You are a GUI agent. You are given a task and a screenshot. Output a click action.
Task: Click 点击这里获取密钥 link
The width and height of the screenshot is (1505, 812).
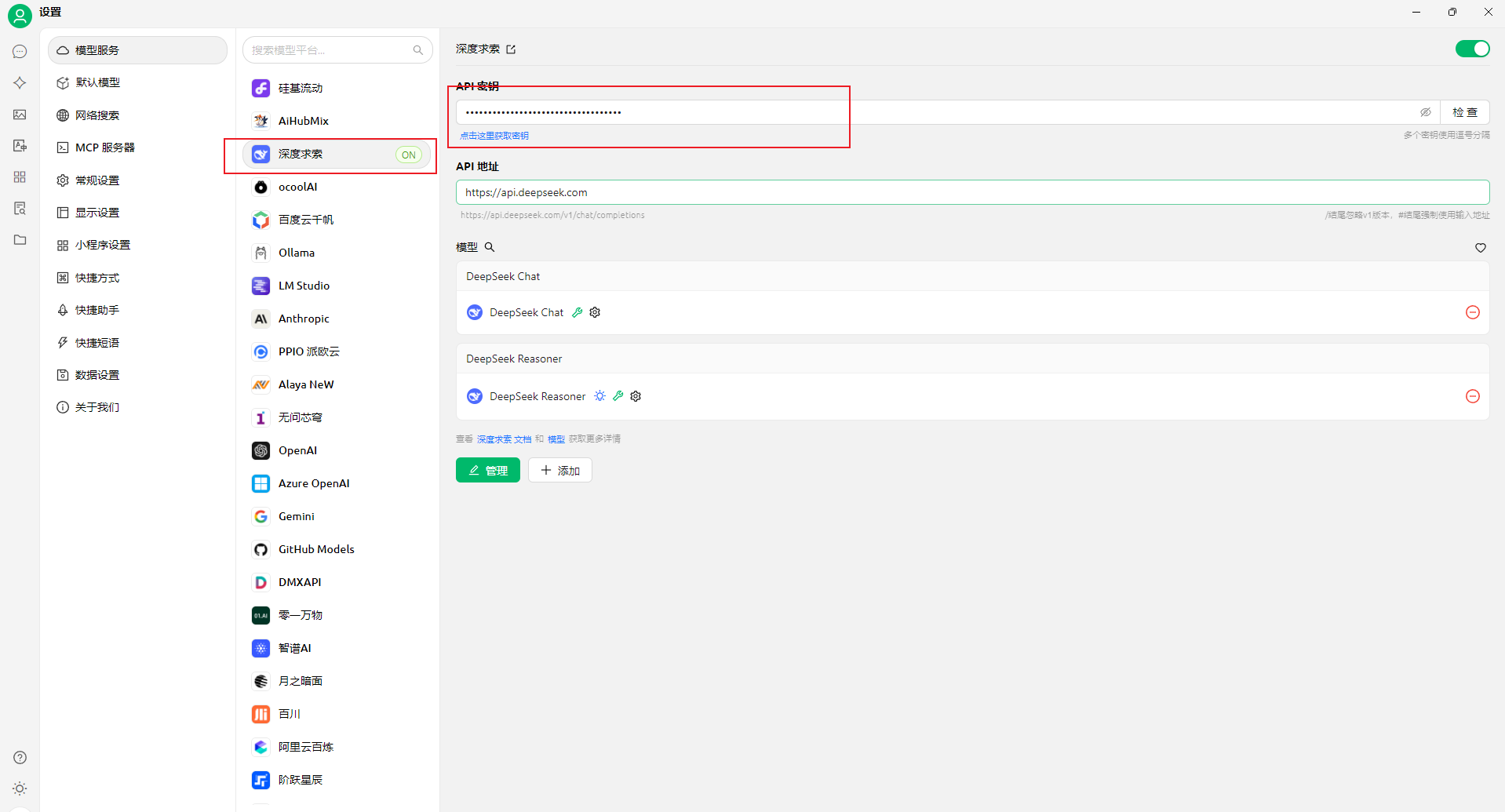[x=494, y=136]
